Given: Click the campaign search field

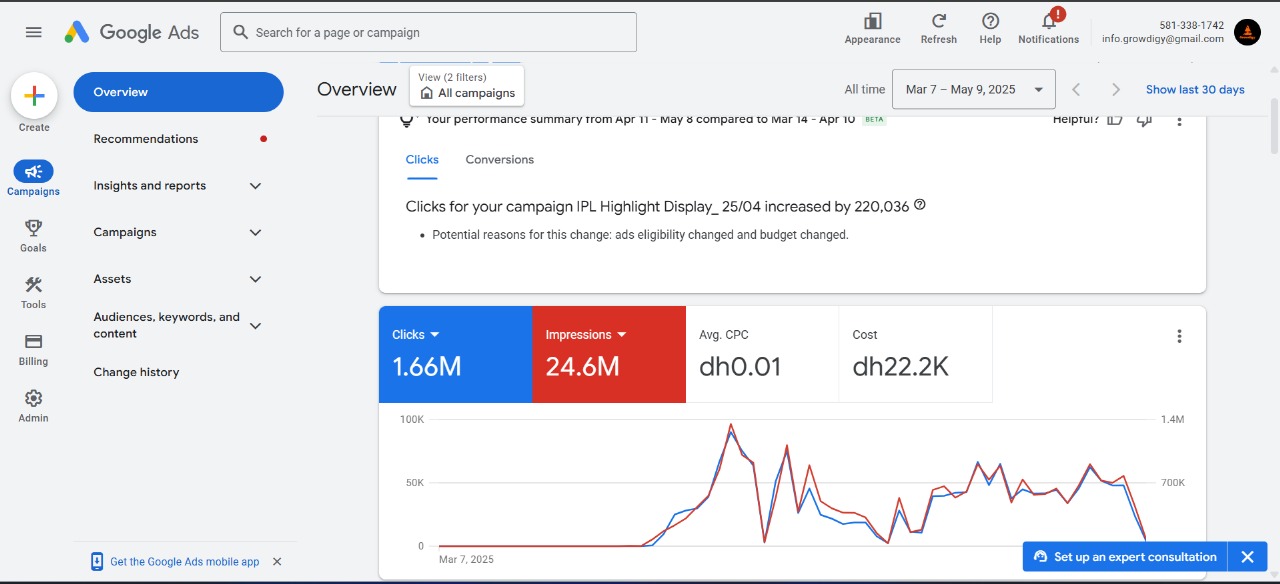Looking at the screenshot, I should (x=428, y=32).
